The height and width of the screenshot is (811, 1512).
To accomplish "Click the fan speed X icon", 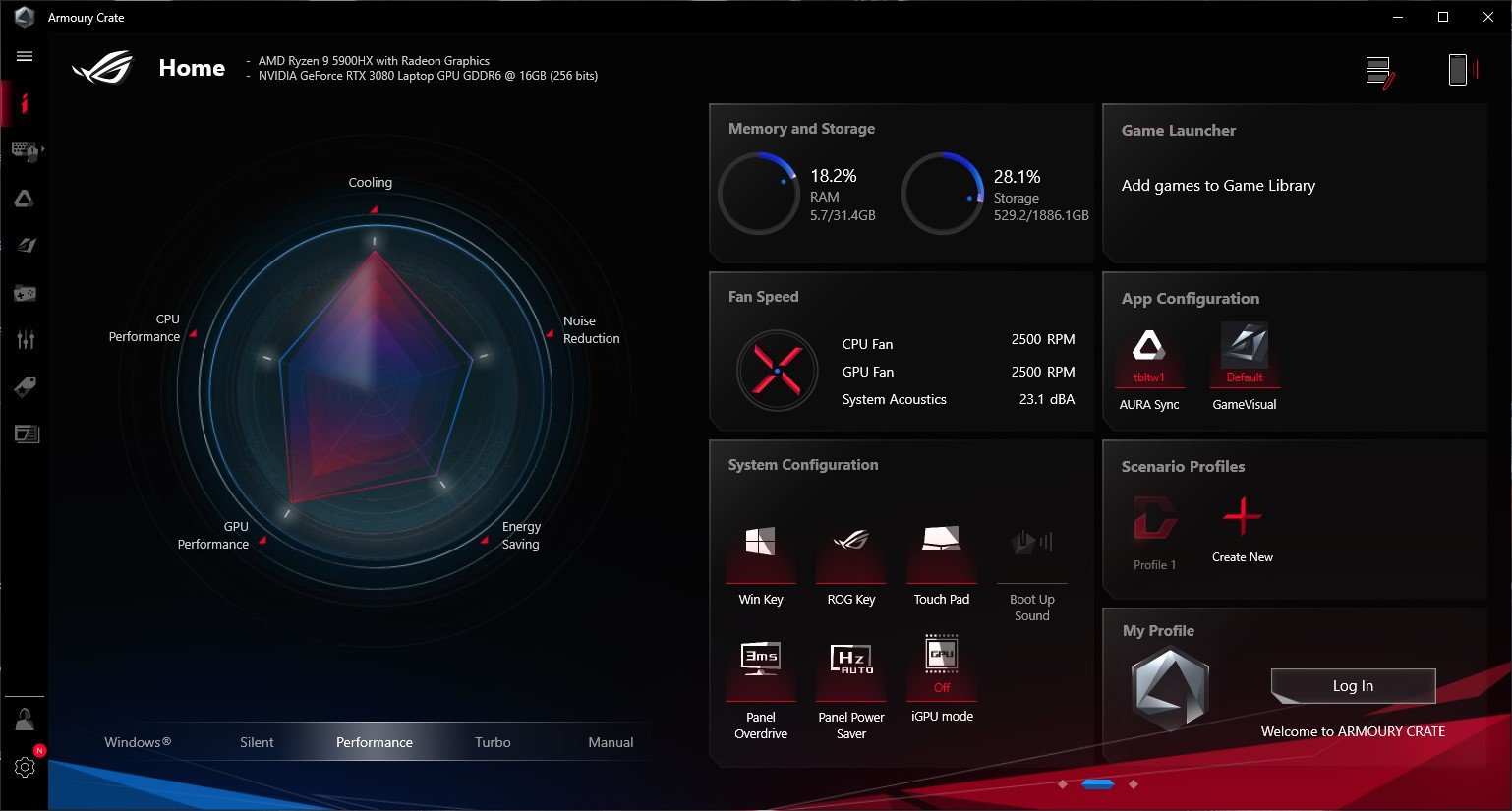I will tap(777, 371).
